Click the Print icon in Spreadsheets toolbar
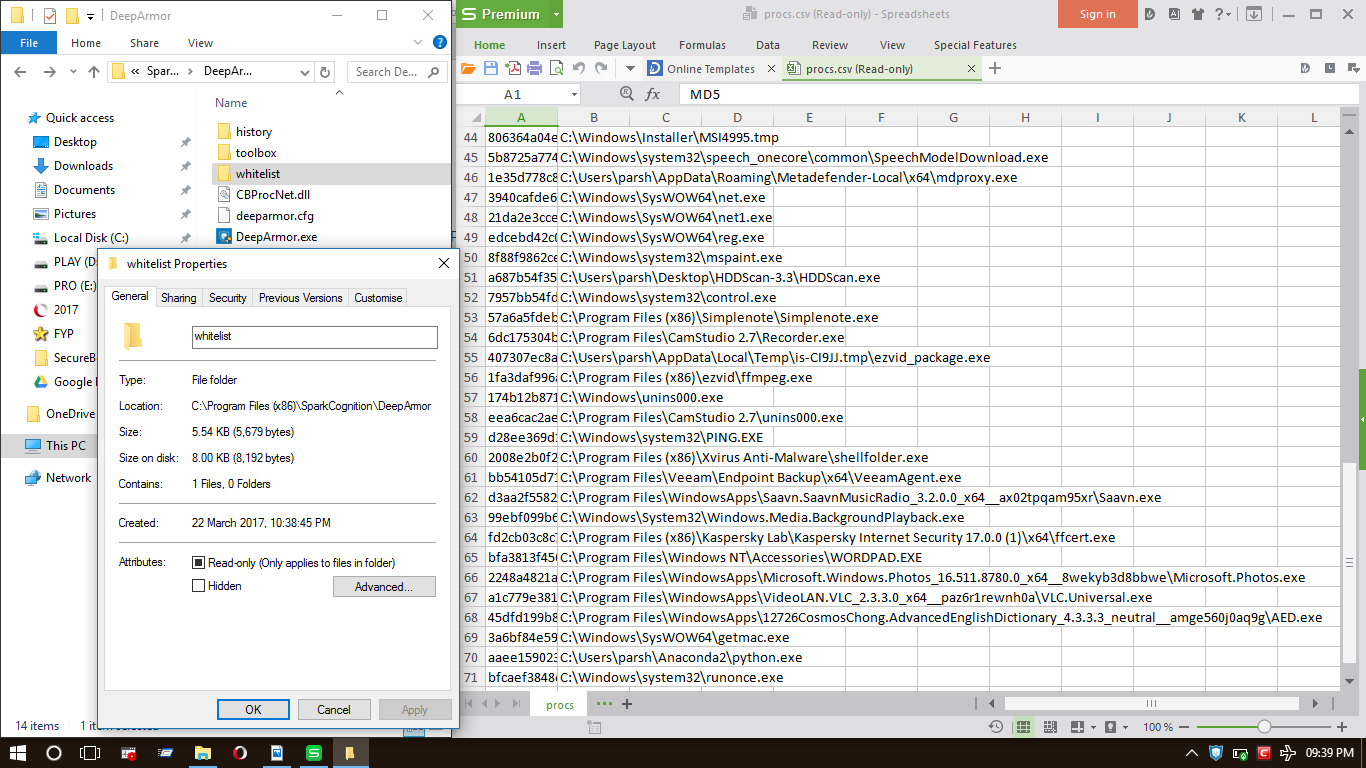This screenshot has width=1366, height=768. click(534, 69)
